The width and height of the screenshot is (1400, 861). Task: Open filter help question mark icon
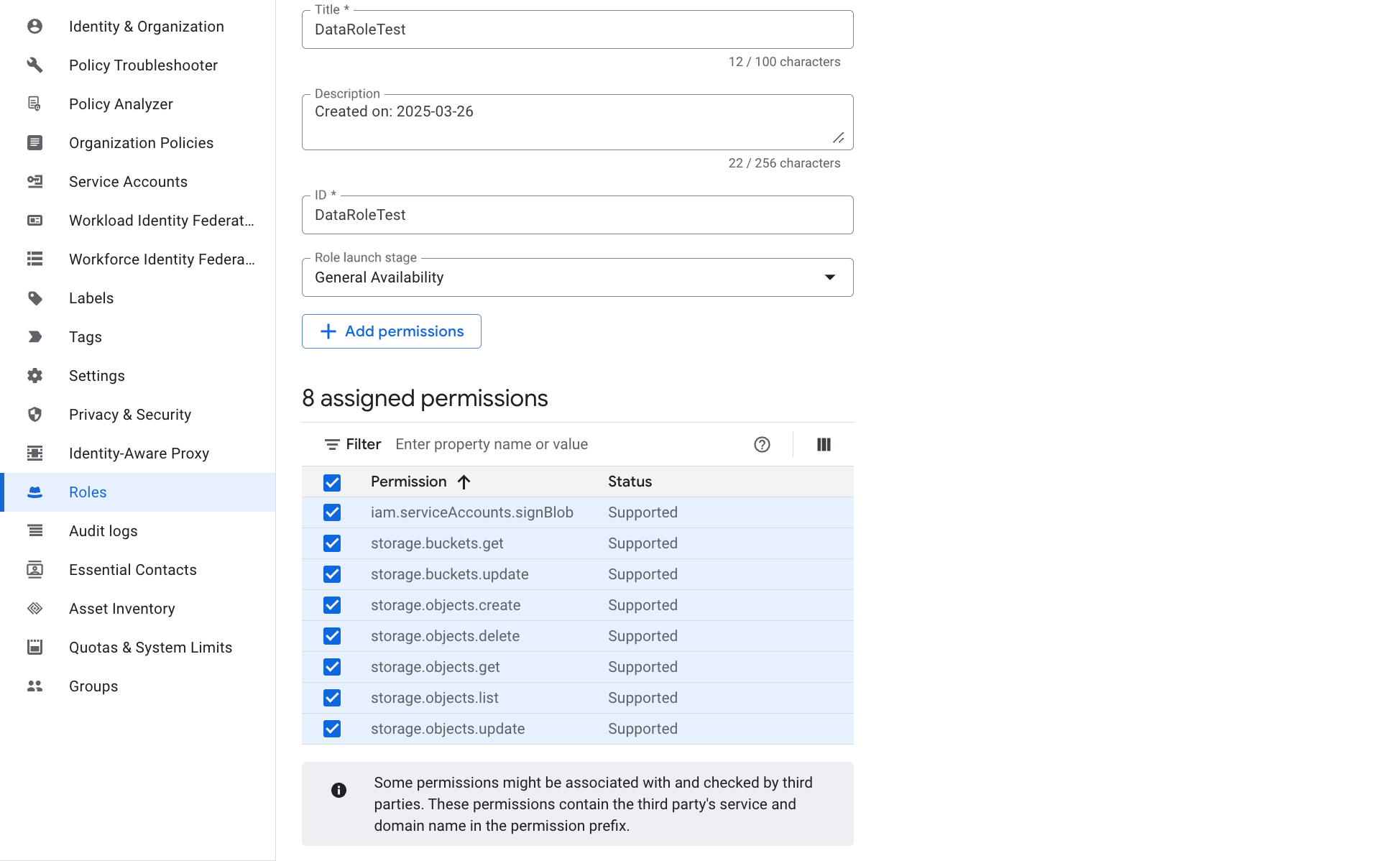pos(762,445)
